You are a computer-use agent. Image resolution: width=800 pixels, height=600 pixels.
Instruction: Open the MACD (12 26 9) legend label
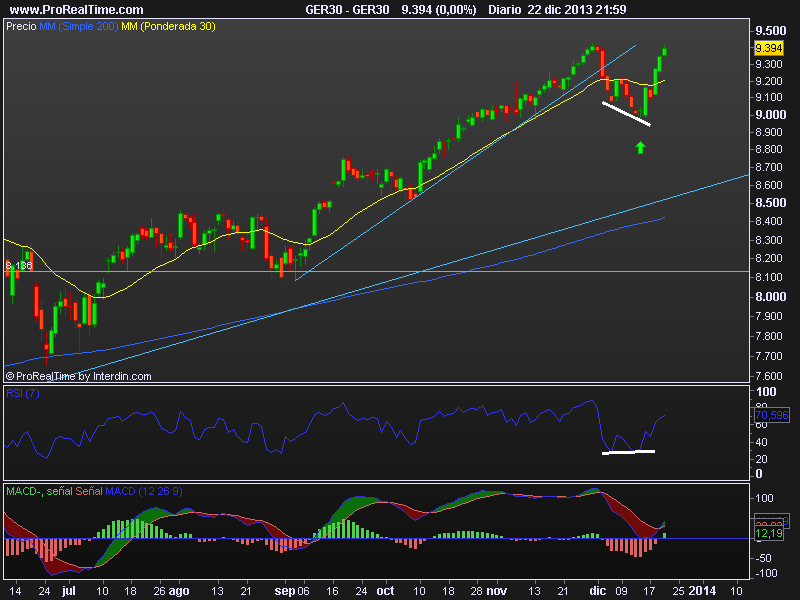(144, 491)
